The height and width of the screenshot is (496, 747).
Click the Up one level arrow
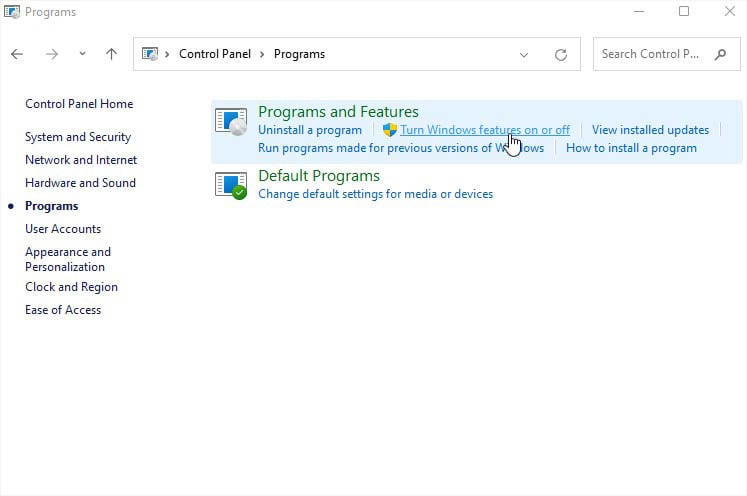point(111,54)
